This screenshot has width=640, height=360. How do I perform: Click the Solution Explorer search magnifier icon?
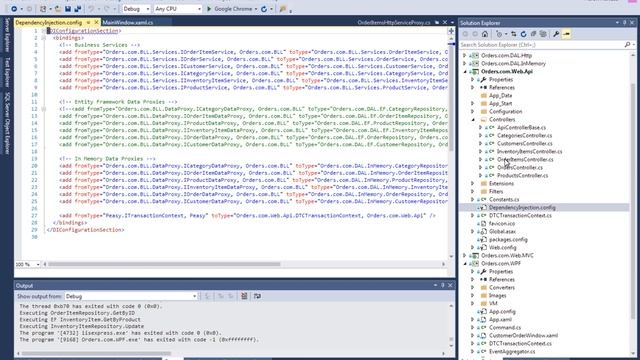[627, 44]
